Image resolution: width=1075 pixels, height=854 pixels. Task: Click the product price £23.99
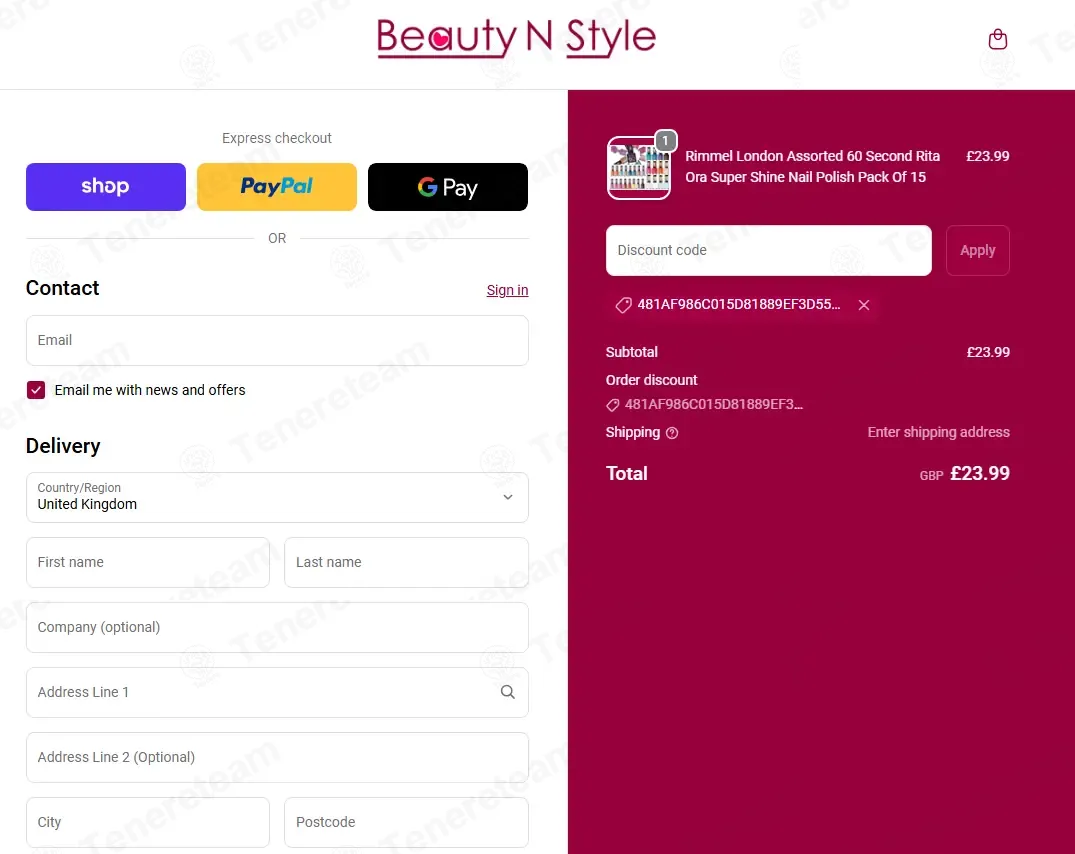point(987,156)
